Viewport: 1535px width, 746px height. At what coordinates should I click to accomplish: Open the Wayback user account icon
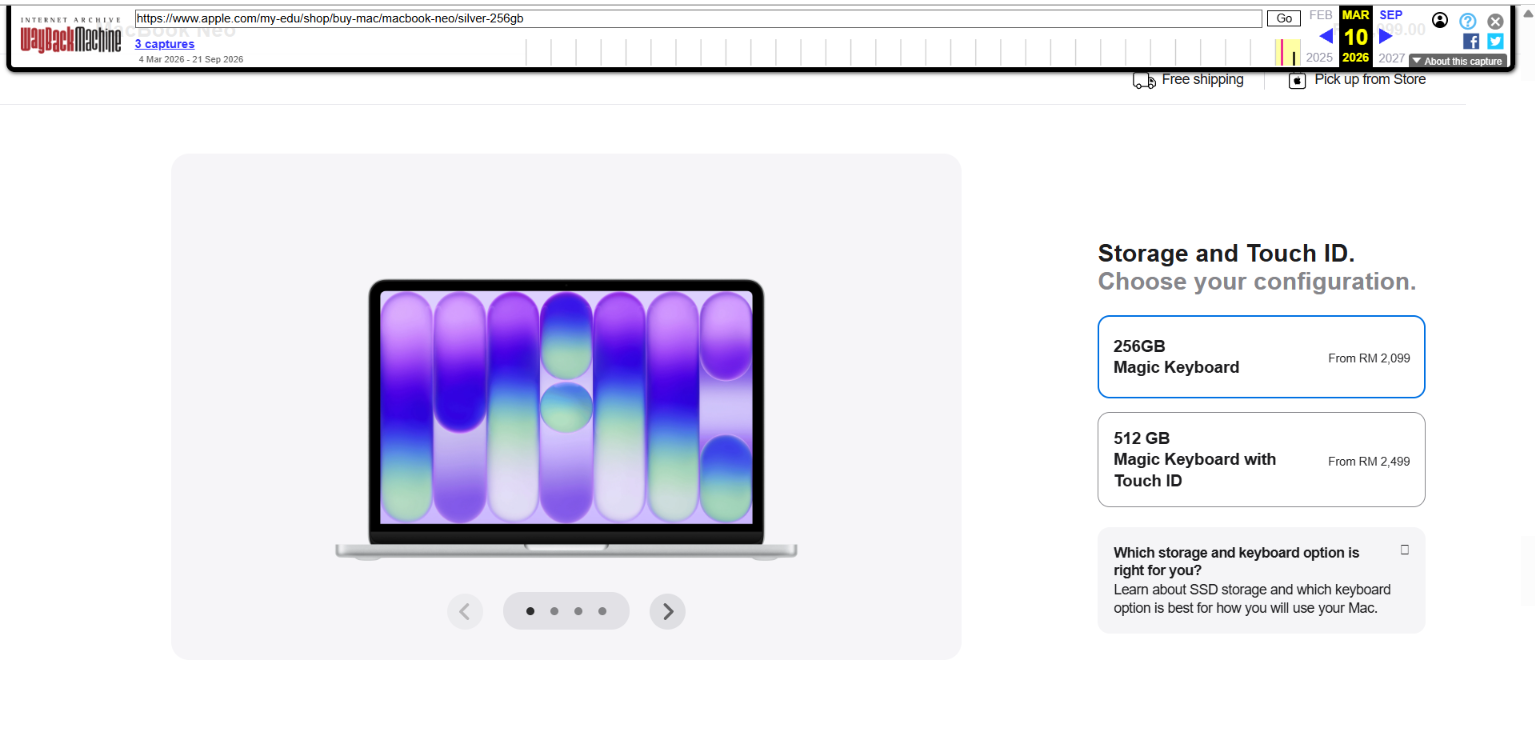(1440, 20)
